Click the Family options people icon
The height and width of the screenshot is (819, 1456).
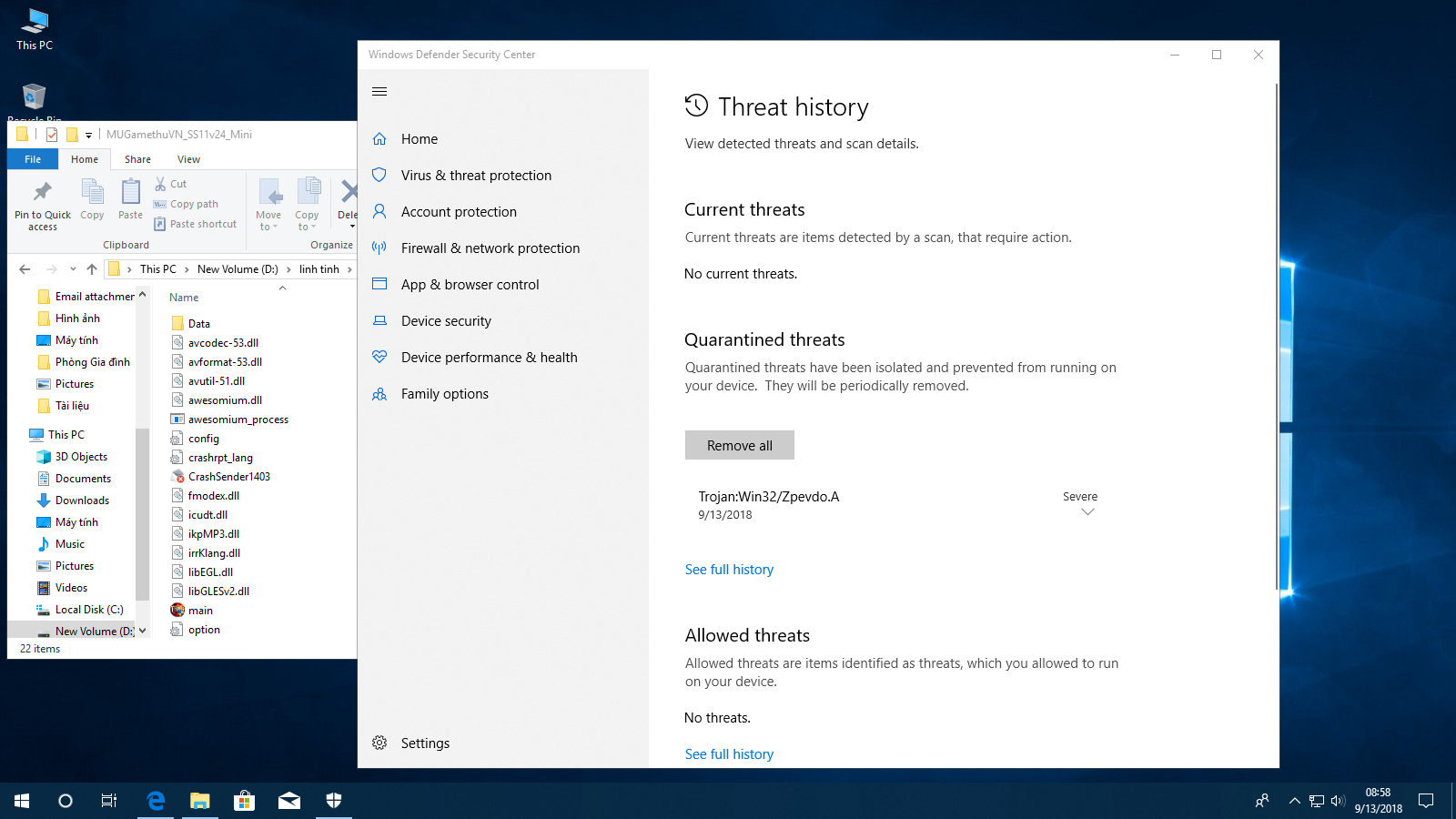click(379, 394)
